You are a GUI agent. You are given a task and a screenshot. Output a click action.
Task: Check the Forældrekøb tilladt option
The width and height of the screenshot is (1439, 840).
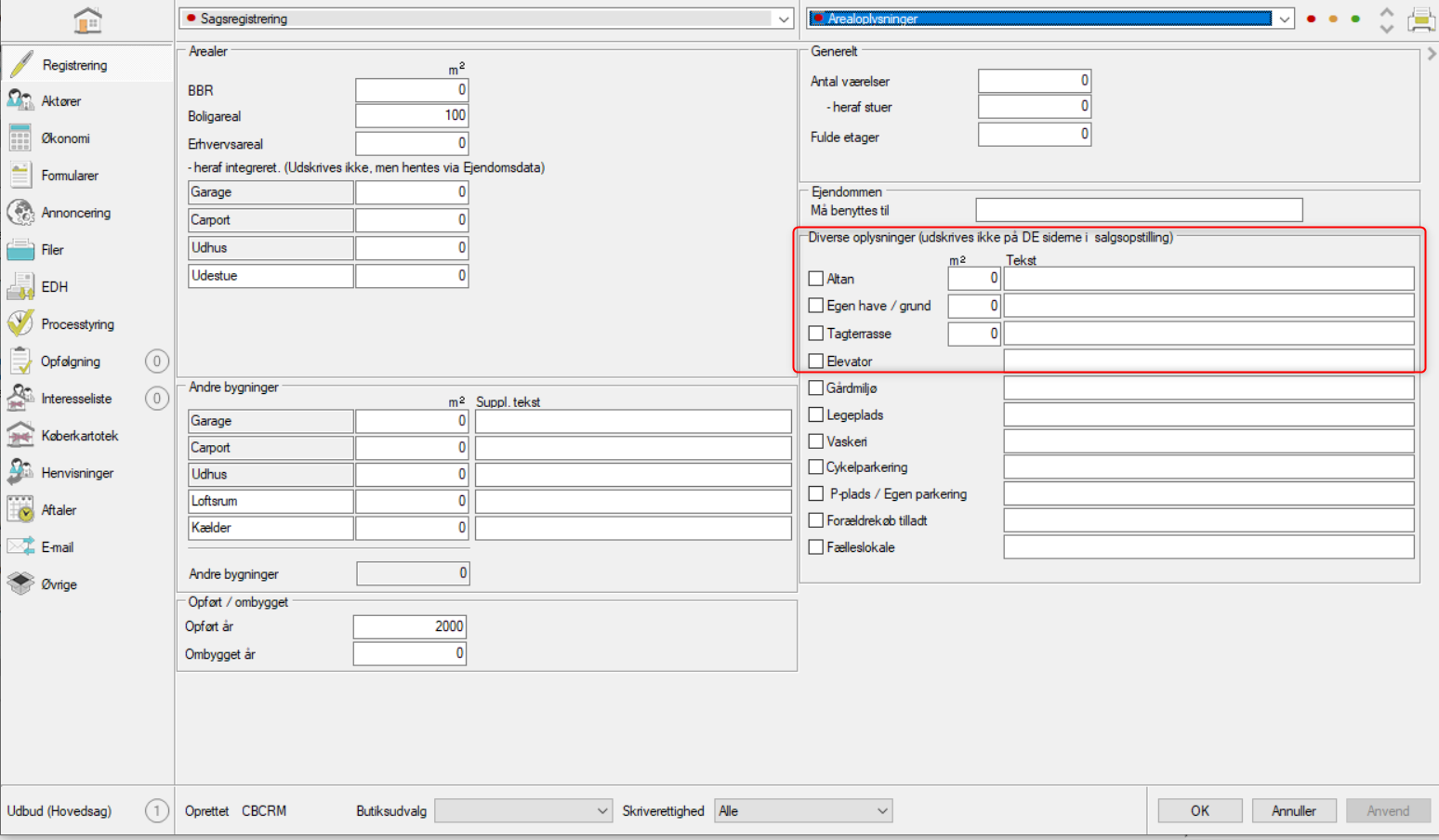coord(816,520)
